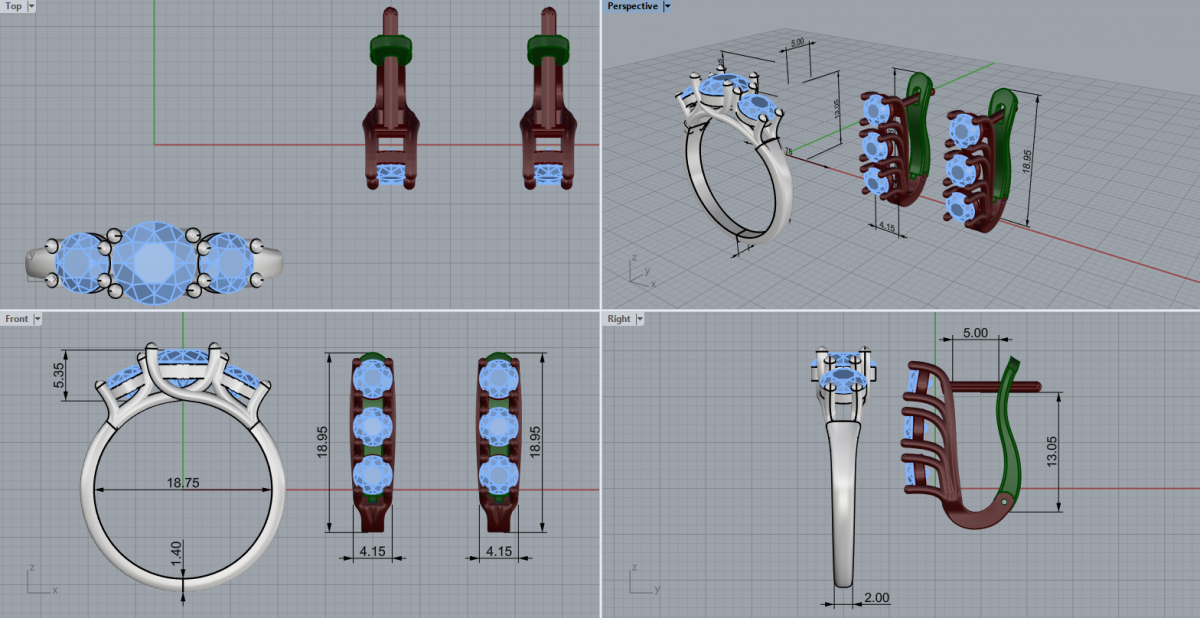
Task: Select the large center gemstone in Top view ring
Action: click(x=153, y=262)
